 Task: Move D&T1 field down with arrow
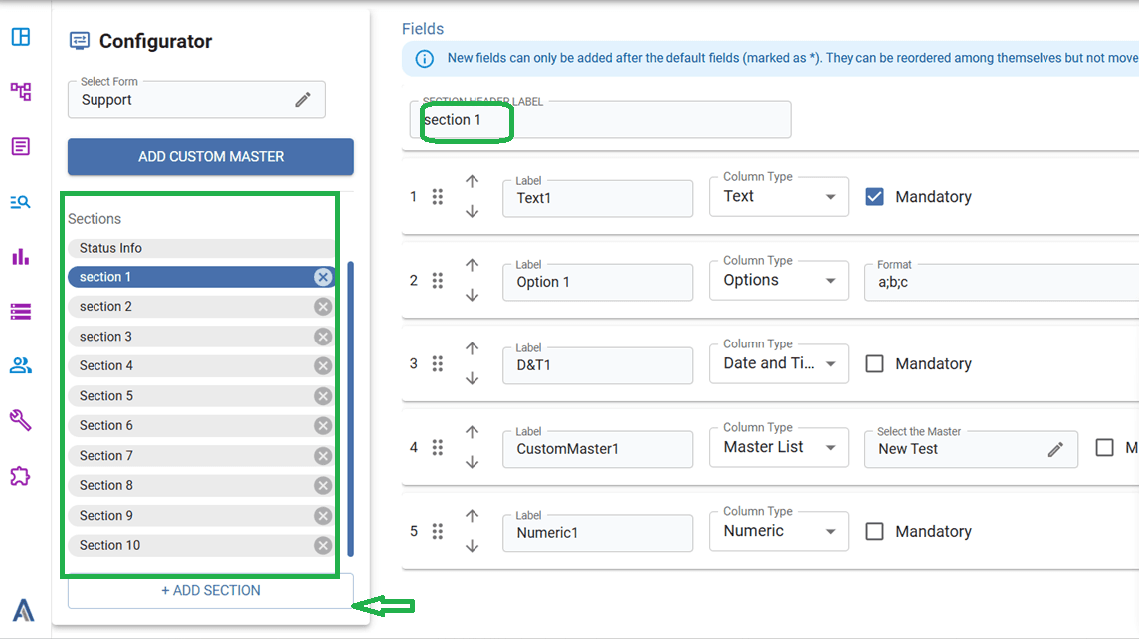click(472, 378)
